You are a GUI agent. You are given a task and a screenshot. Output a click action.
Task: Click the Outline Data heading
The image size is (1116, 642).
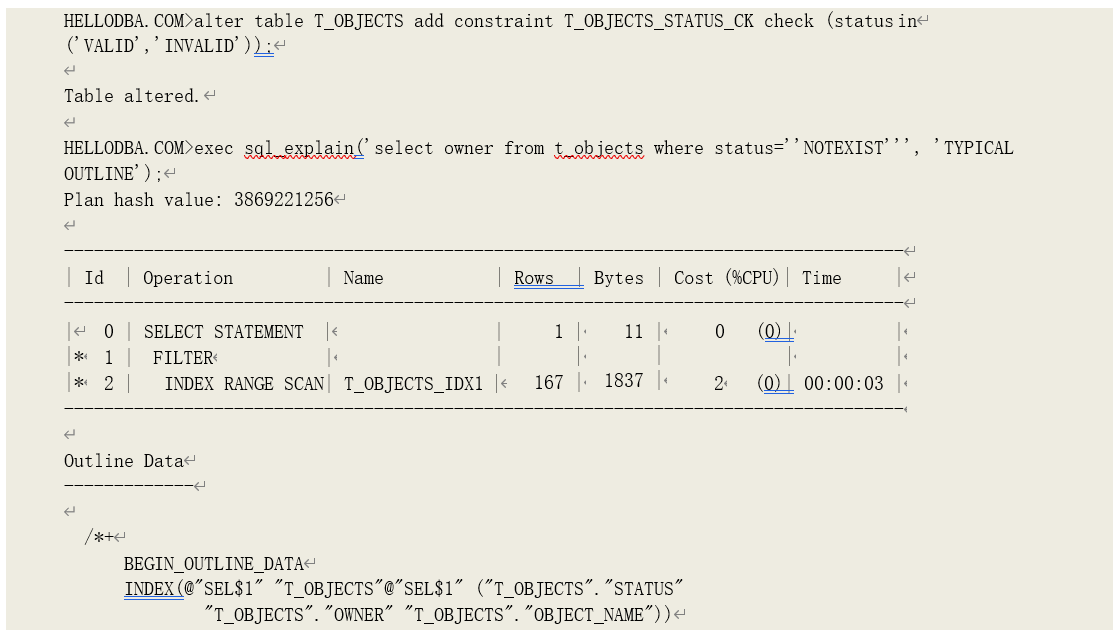tap(124, 461)
